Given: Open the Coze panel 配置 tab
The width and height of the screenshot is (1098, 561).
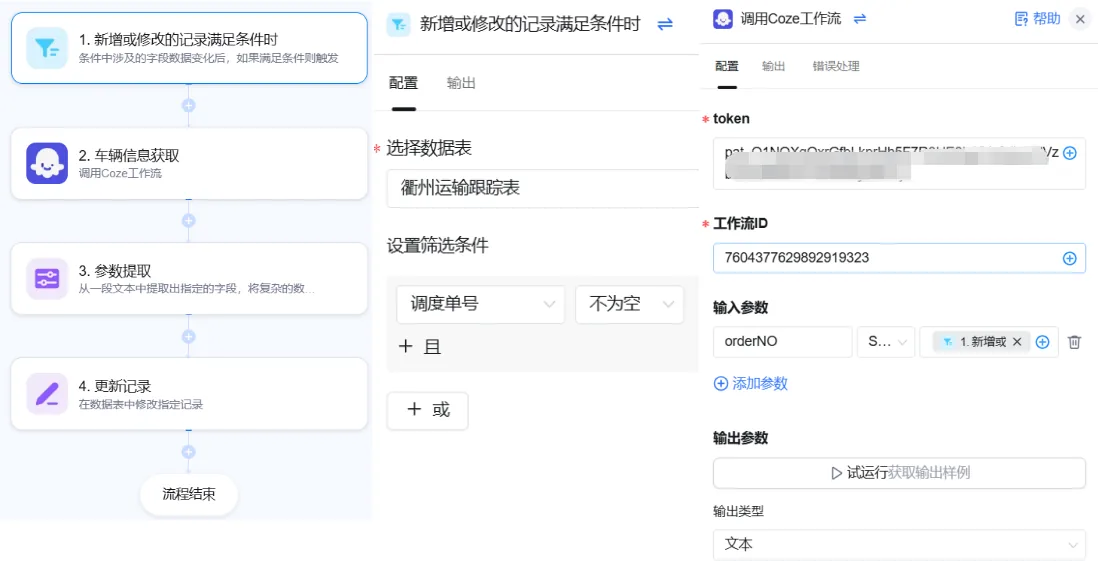Looking at the screenshot, I should pyautogui.click(x=727, y=67).
